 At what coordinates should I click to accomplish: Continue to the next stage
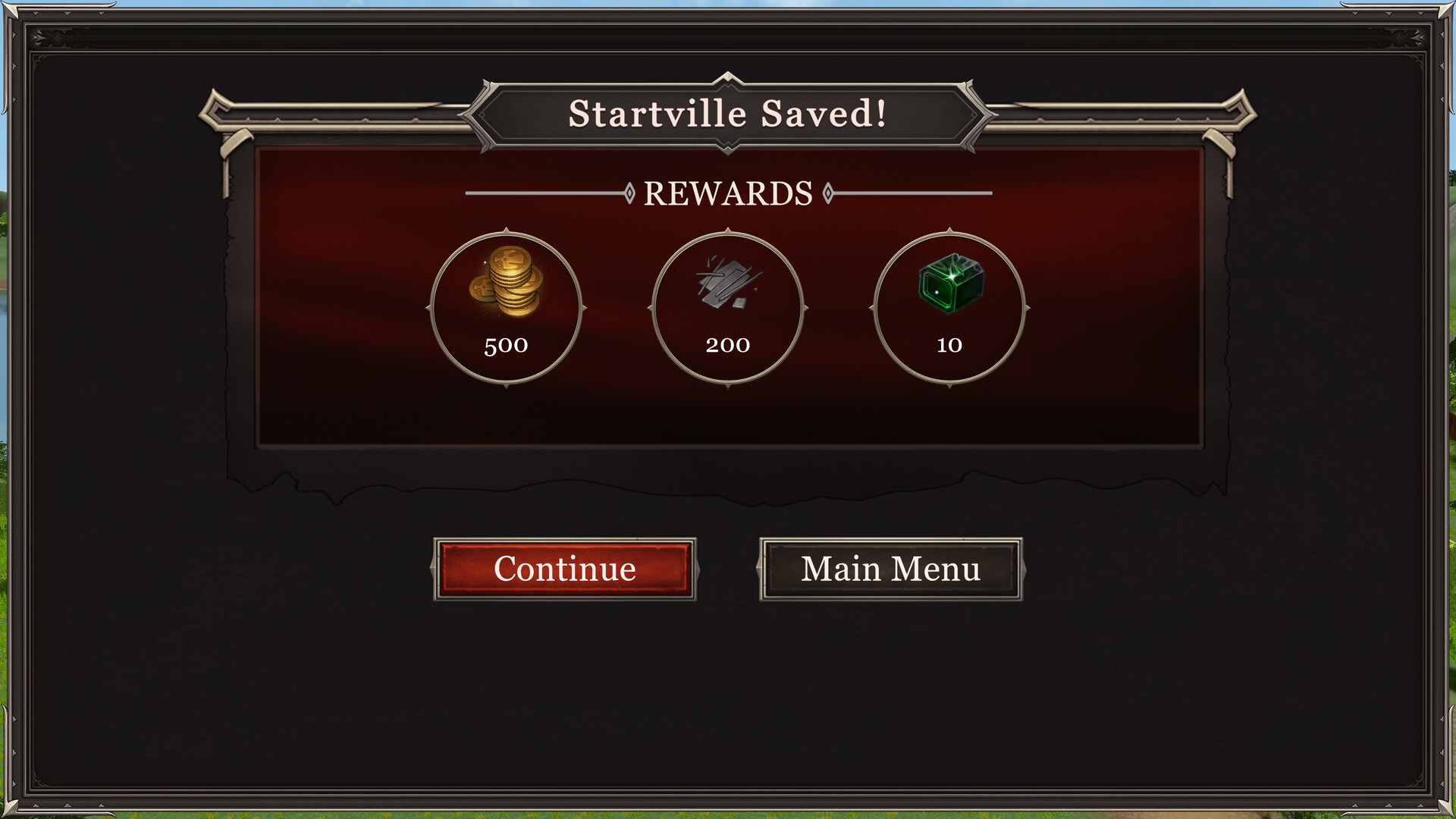[x=565, y=570]
